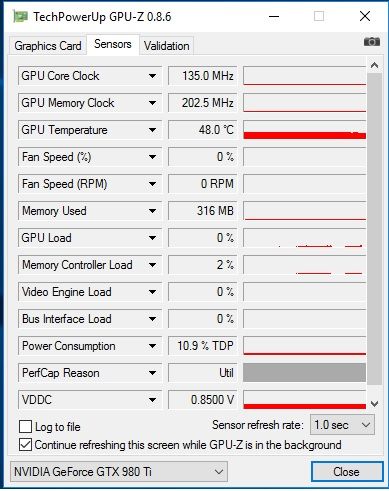Click the GPU Temperature red graph
The width and height of the screenshot is (389, 491).
(305, 130)
